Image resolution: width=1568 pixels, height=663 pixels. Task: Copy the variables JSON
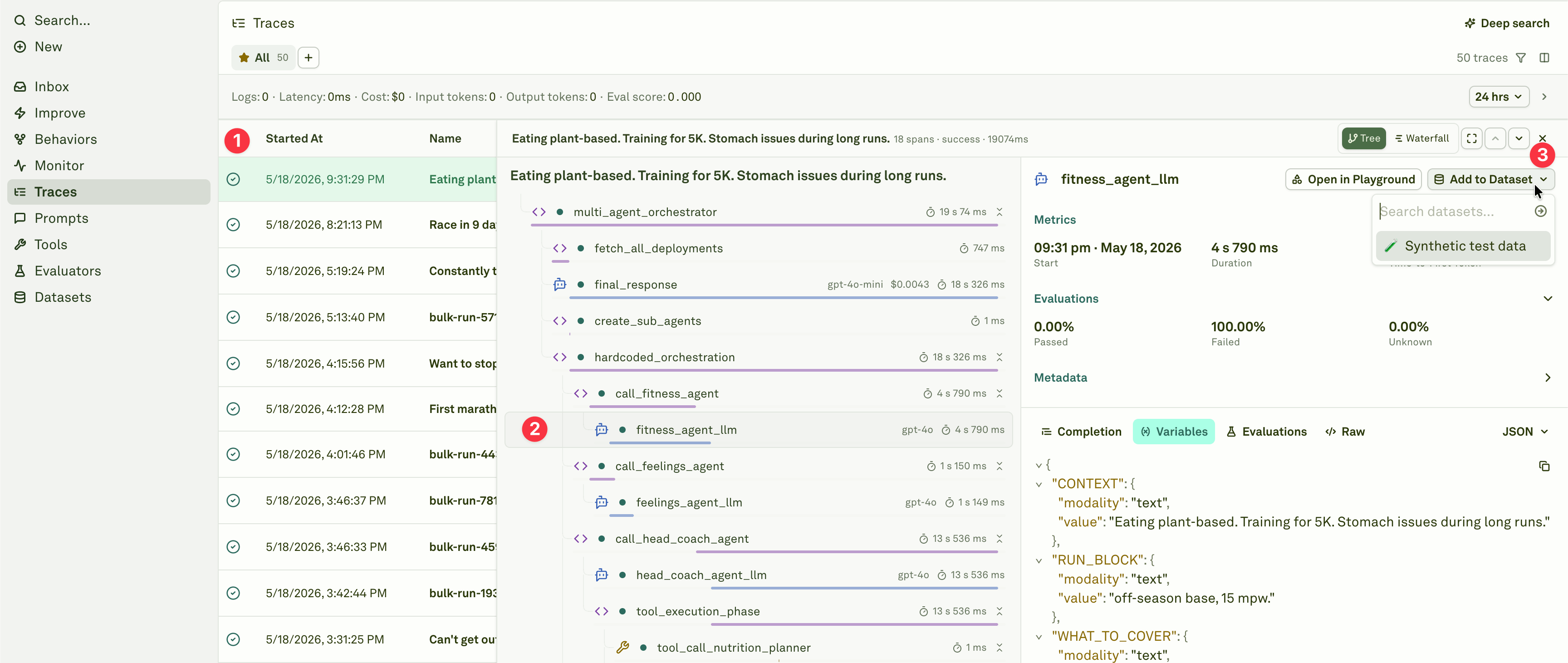click(1544, 467)
